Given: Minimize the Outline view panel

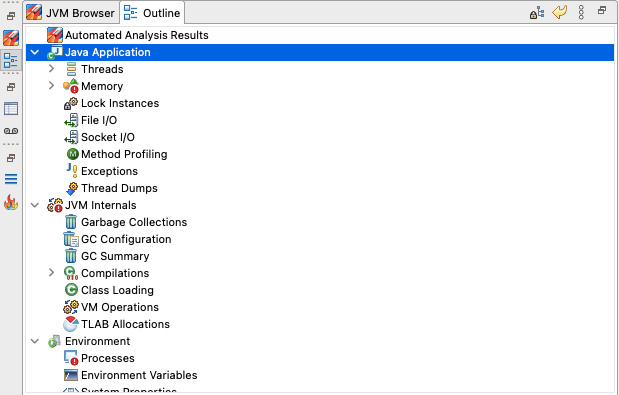Looking at the screenshot, I should 602,10.
